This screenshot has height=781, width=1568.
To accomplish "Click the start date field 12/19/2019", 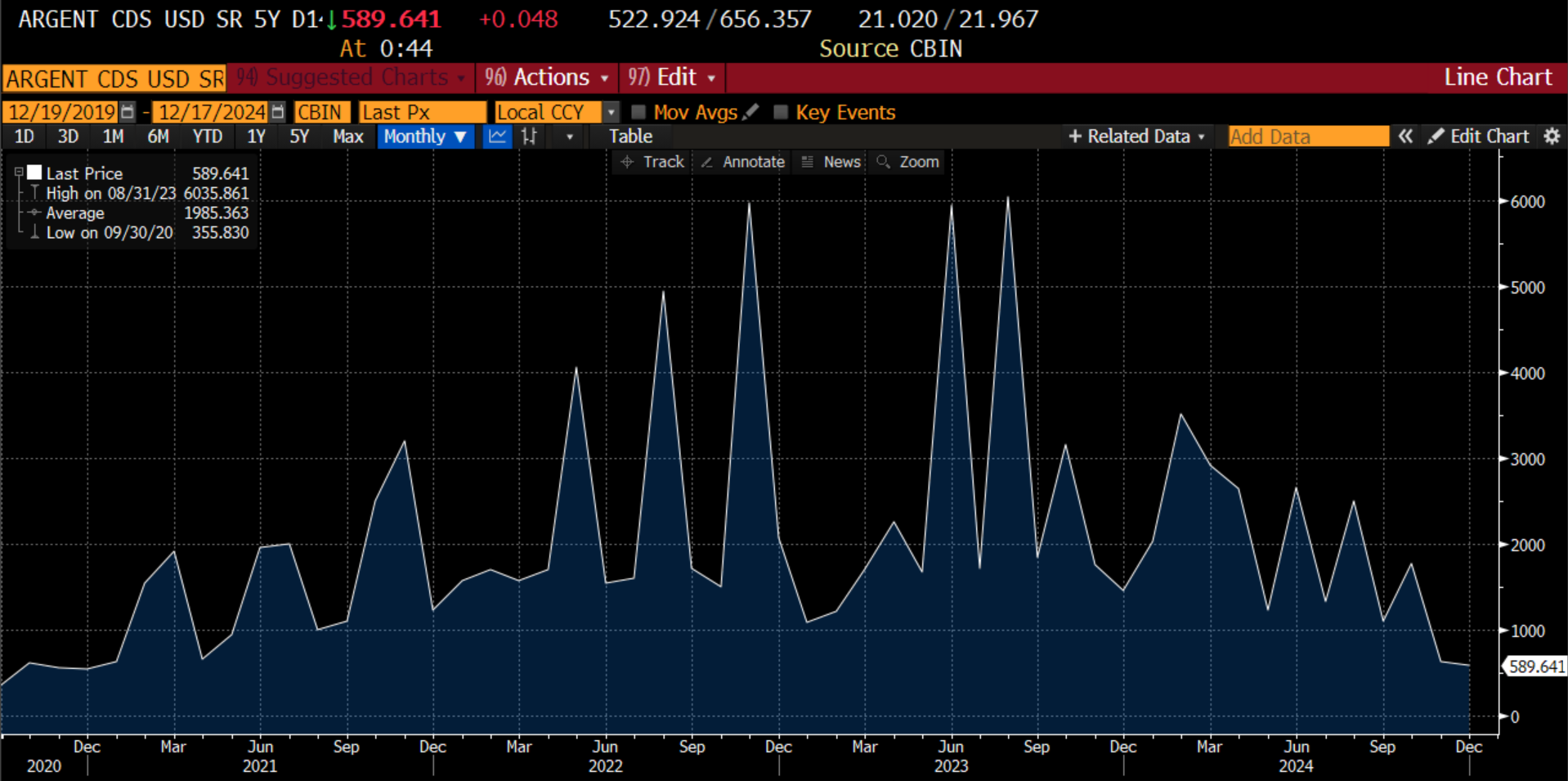I will (61, 112).
